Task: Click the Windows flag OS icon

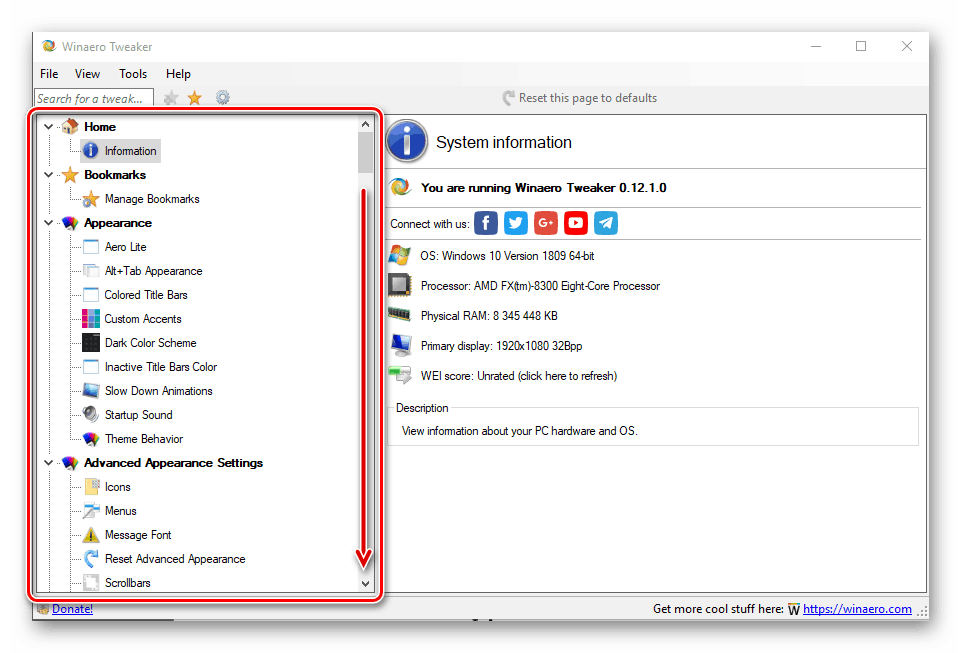Action: [400, 255]
